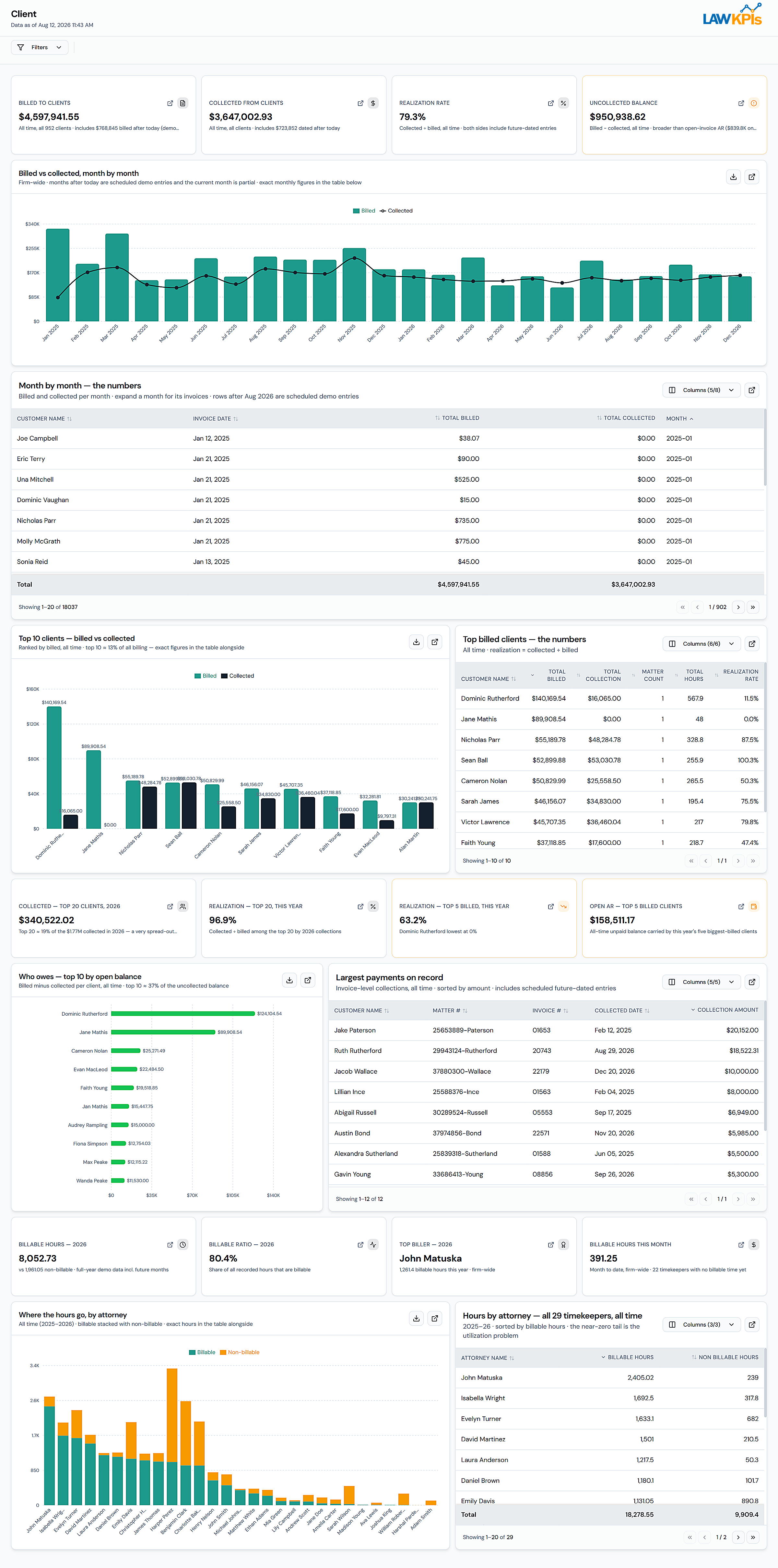This screenshot has height=1568, width=778.
Task: Toggle Billable legend in attorney hours chart
Action: pos(202,1353)
